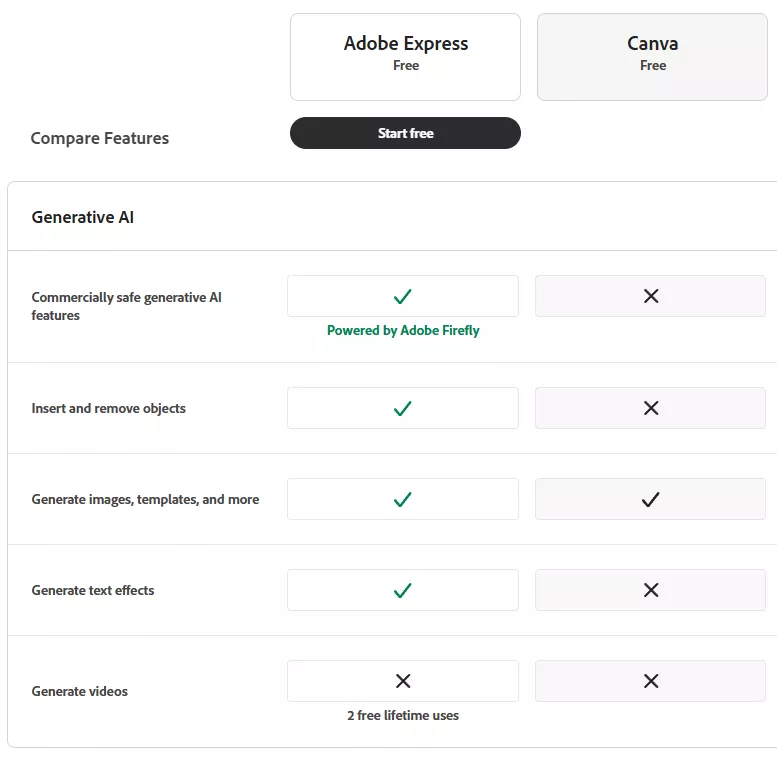
Task: Click Adobe checkmark for Insert and remove objects
Action: [x=402, y=408]
